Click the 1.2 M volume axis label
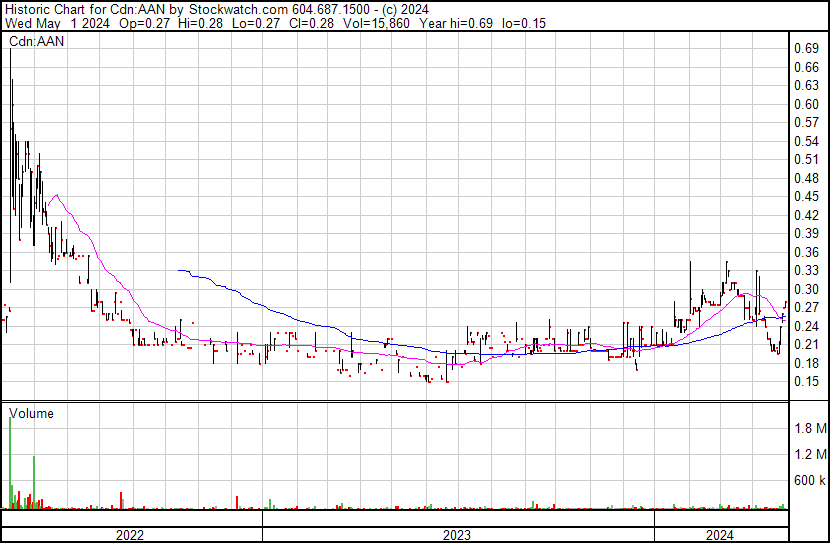This screenshot has height=543, width=830. 809,455
